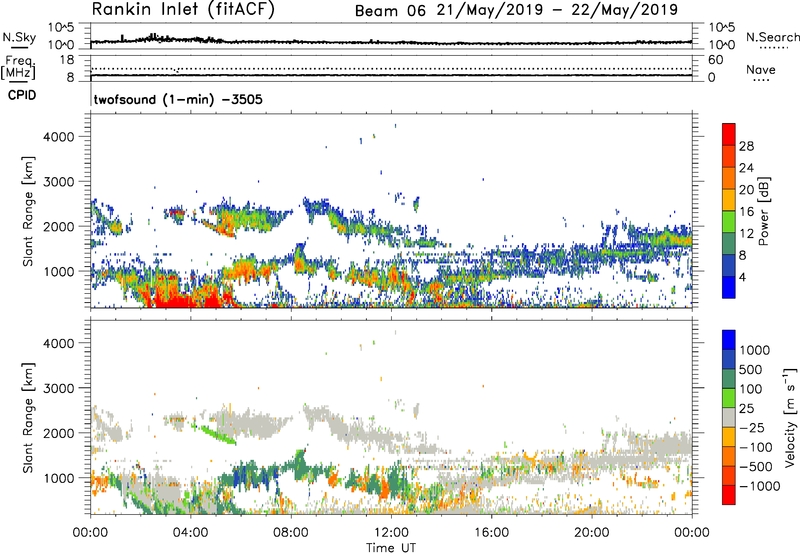
Task: Click the power scale value '4'
Action: click(742, 277)
